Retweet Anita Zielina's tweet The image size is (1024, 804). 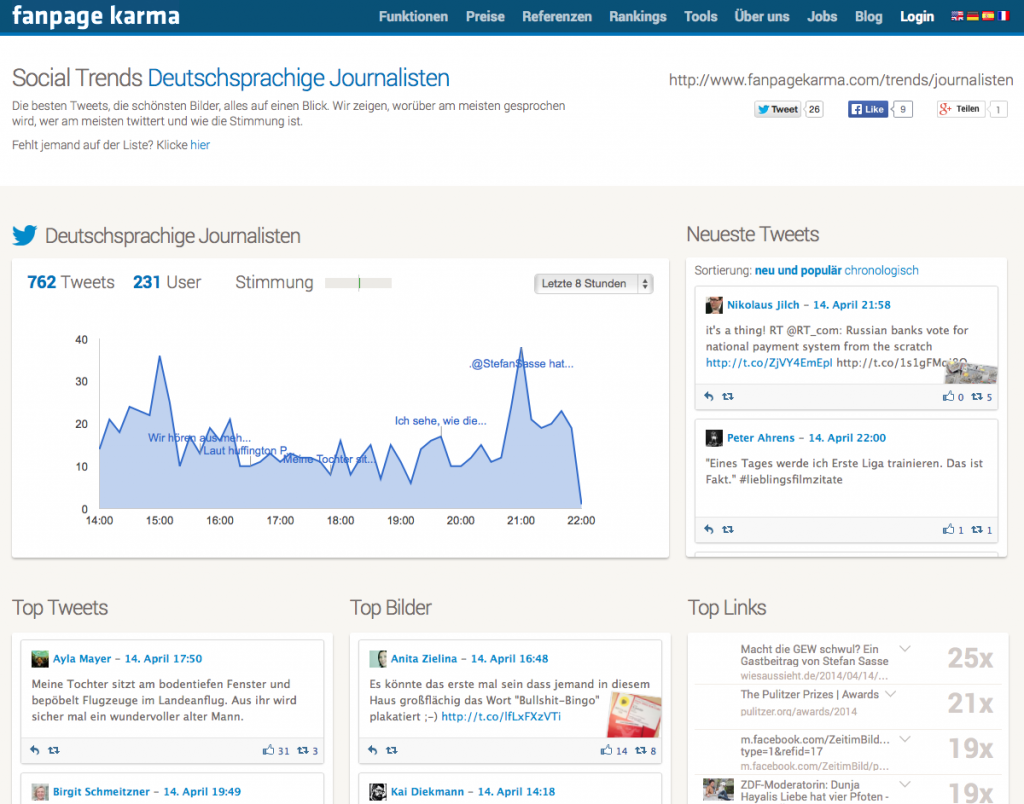pos(391,750)
